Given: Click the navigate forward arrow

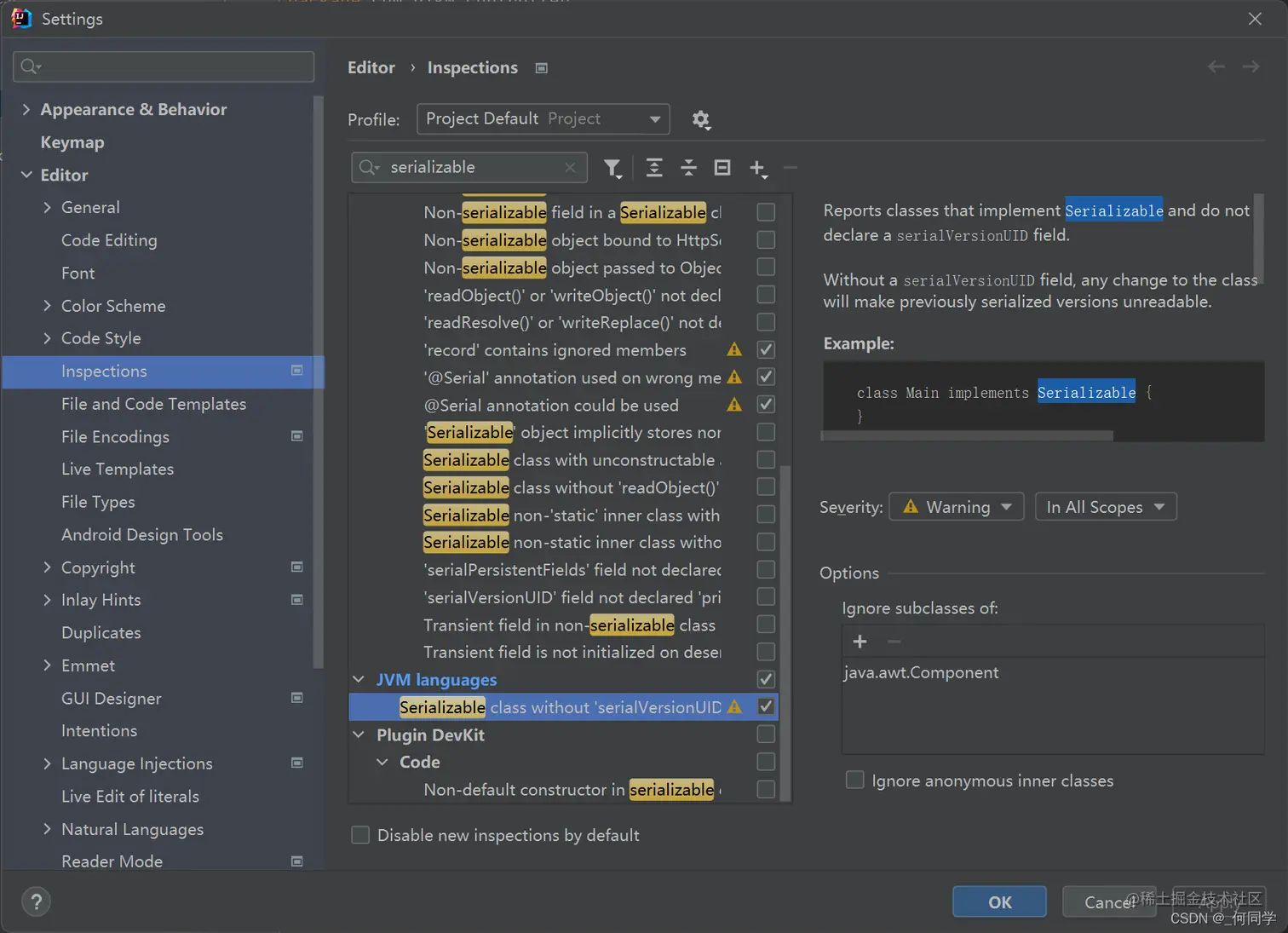Looking at the screenshot, I should 1251,66.
